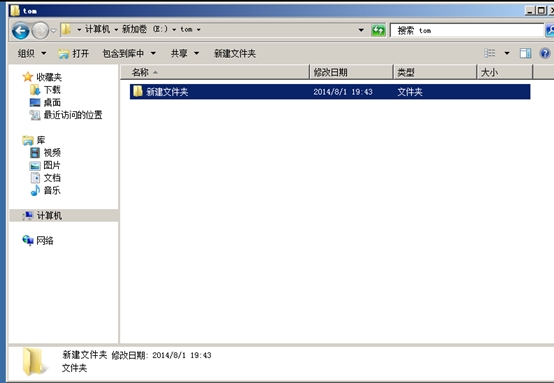Minimize the tom window
554x383 pixels.
(530, 11)
